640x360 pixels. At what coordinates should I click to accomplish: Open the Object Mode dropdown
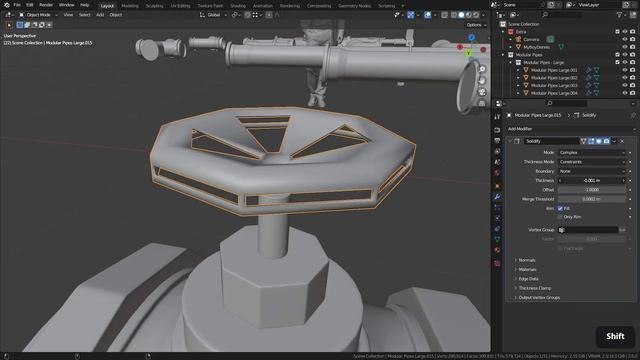[x=38, y=15]
